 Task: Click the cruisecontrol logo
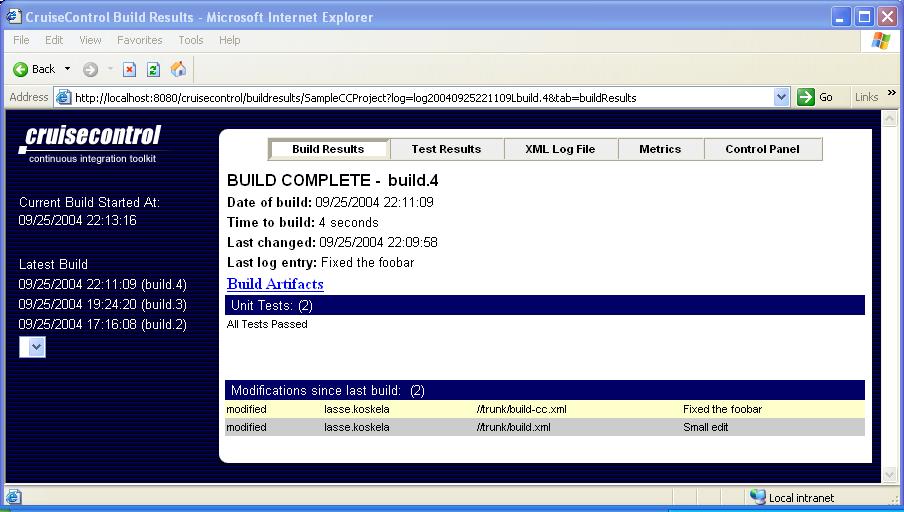(92, 144)
